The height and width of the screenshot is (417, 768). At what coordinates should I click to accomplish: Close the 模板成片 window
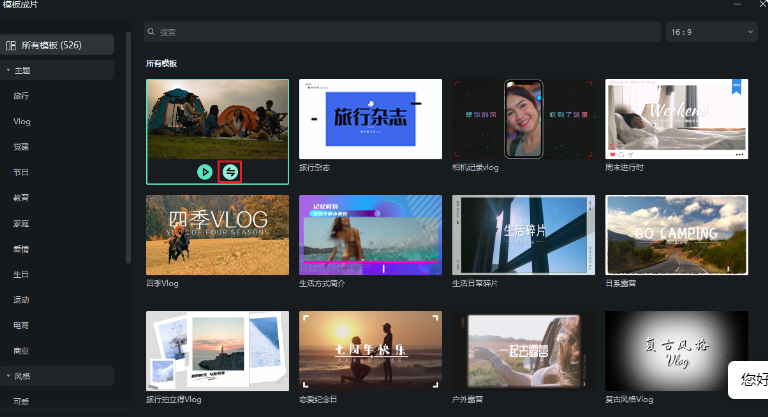point(763,3)
